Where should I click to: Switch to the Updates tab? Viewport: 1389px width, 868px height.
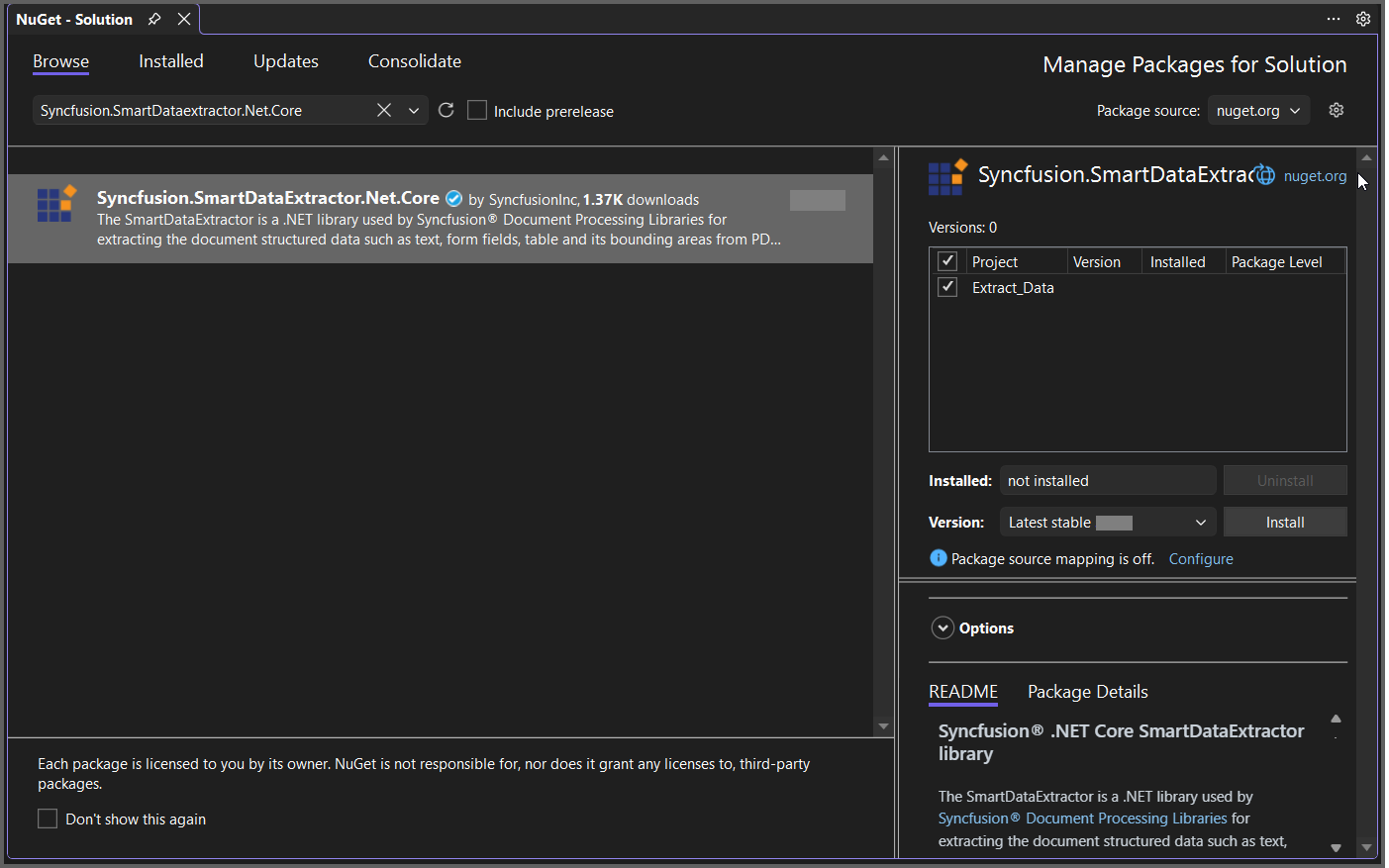point(286,61)
